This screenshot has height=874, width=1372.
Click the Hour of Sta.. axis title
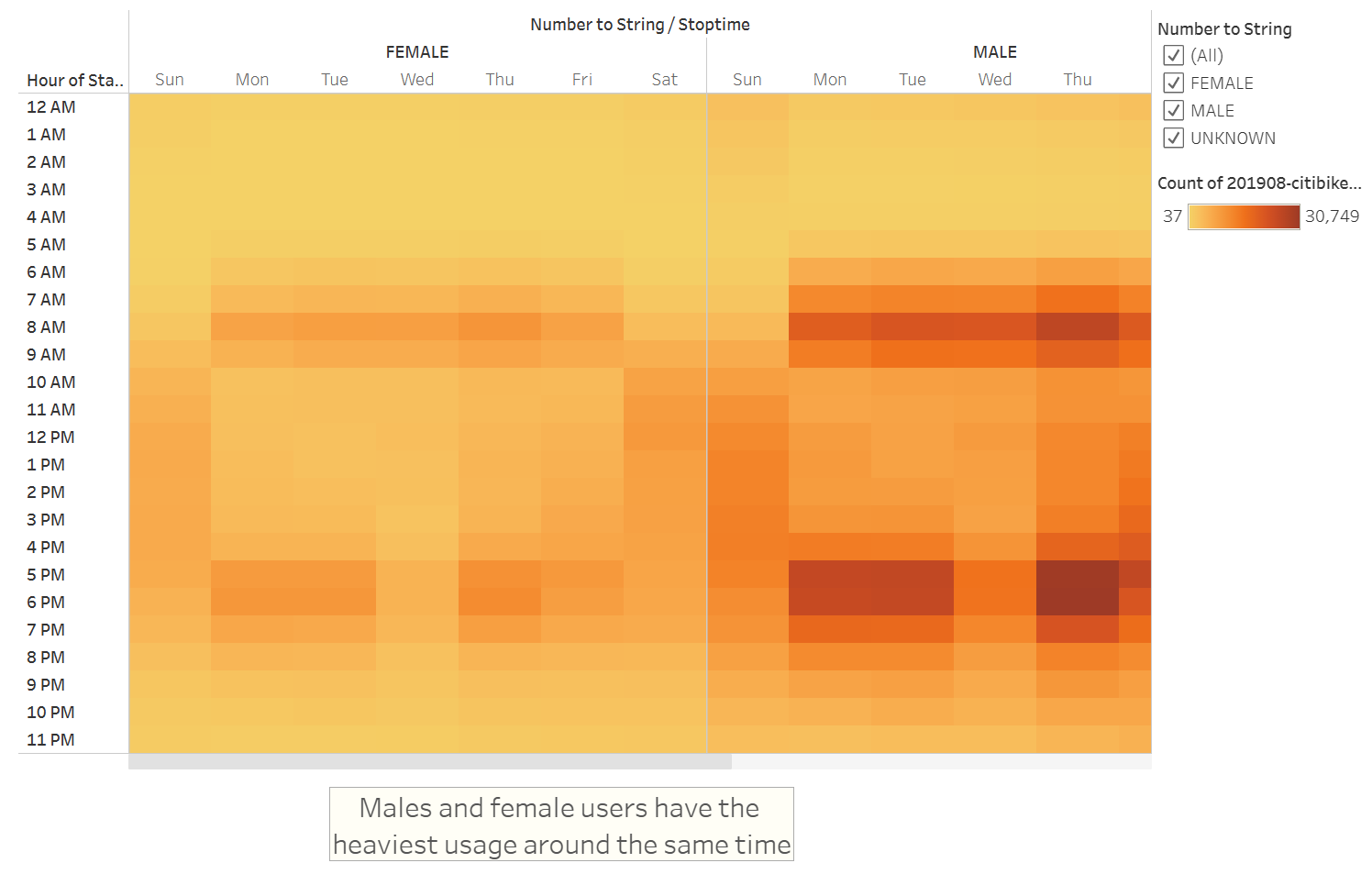click(73, 80)
